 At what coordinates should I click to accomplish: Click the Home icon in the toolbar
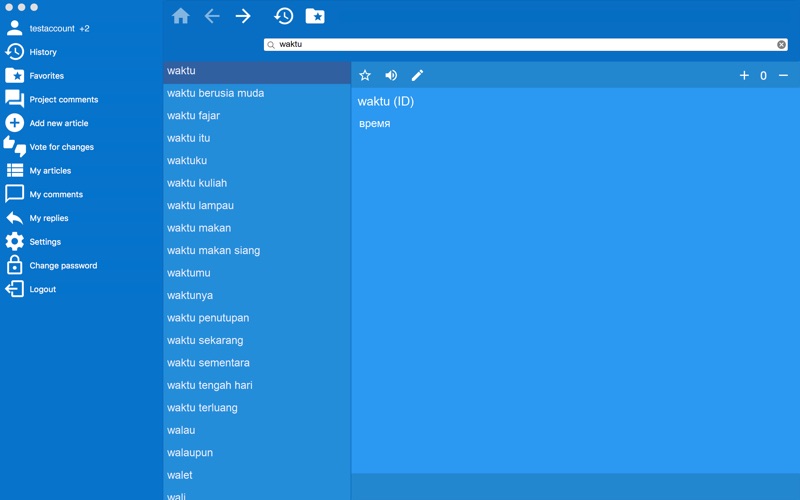[181, 16]
